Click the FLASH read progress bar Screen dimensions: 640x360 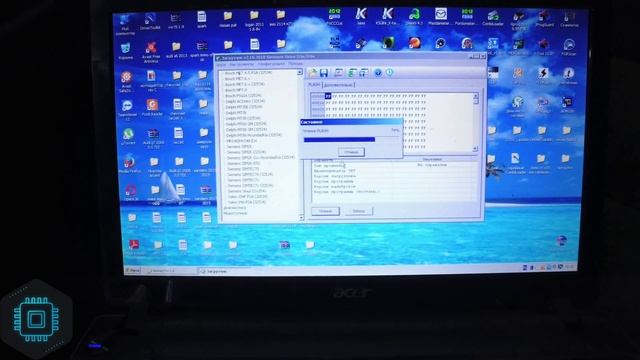point(351,140)
